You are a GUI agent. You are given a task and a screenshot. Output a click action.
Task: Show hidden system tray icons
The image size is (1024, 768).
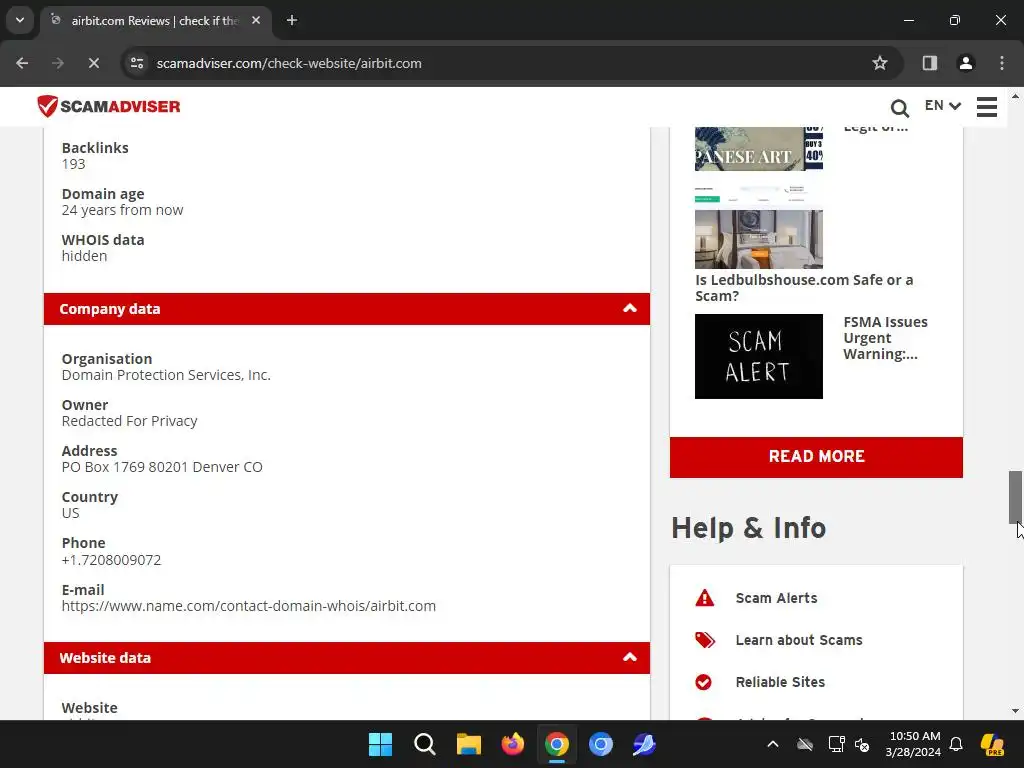[773, 744]
